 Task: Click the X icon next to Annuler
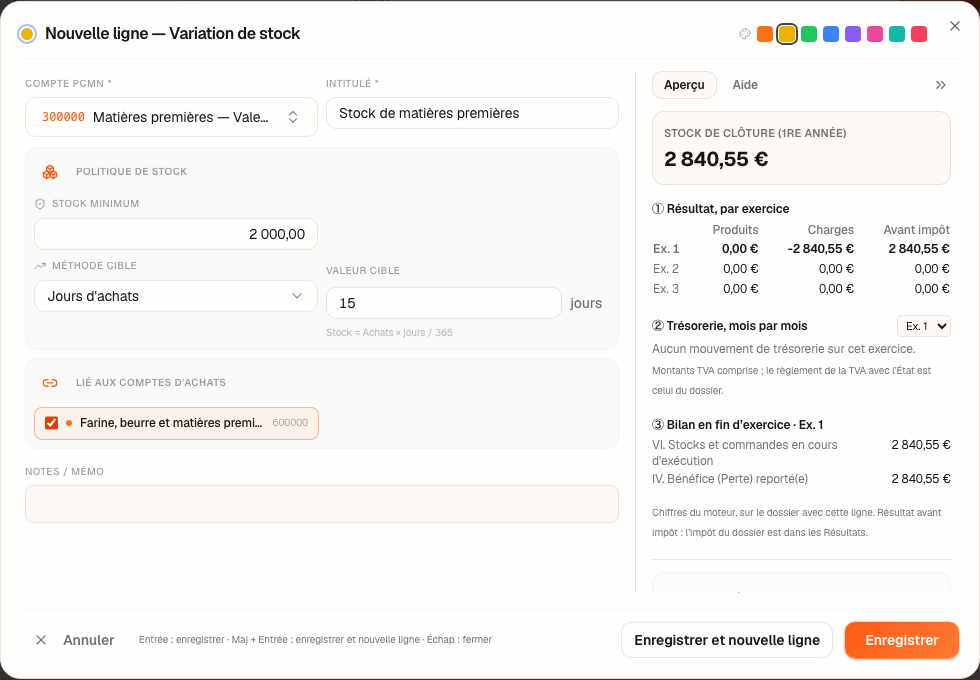tap(41, 640)
